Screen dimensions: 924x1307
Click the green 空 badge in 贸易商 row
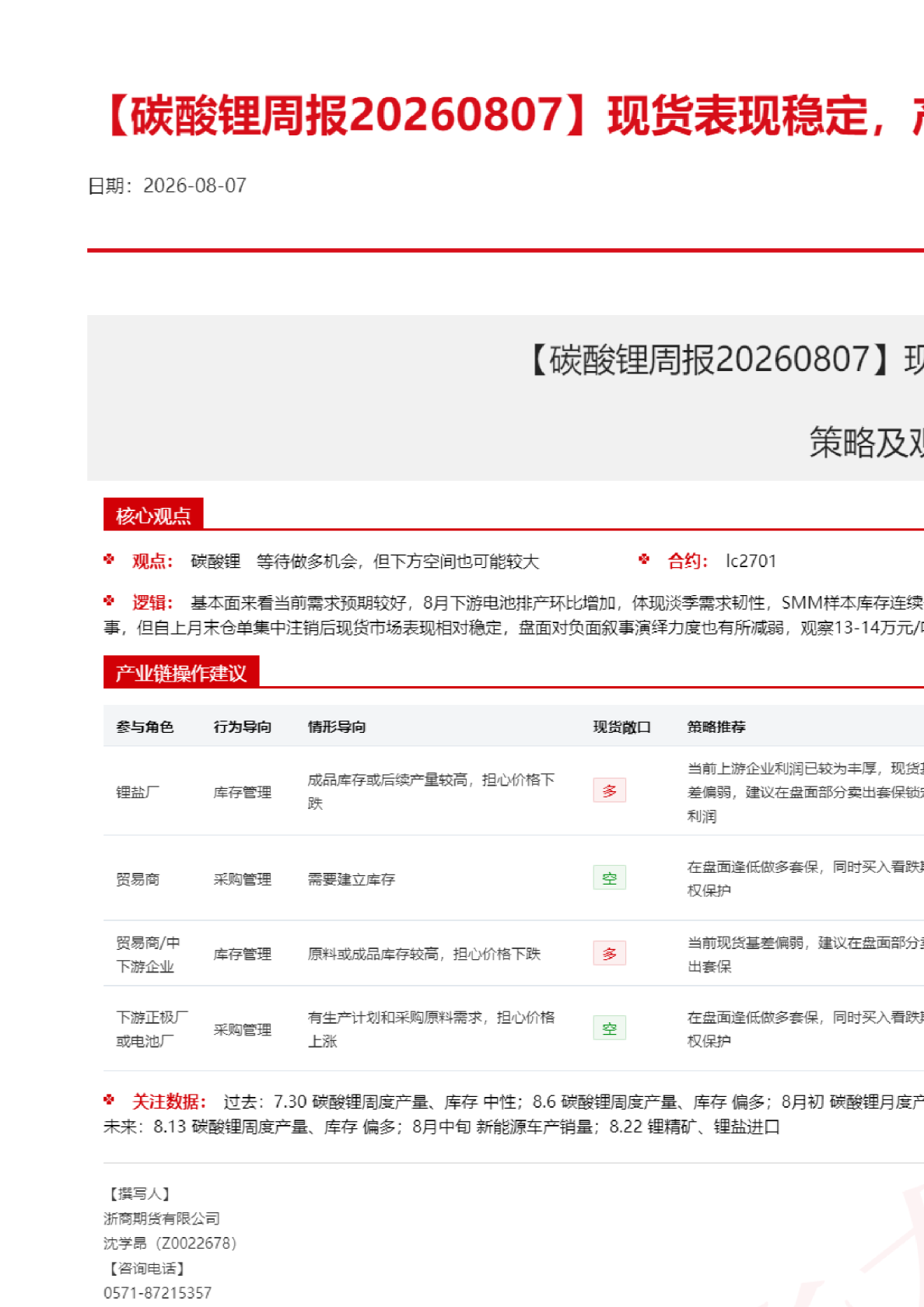coord(609,878)
